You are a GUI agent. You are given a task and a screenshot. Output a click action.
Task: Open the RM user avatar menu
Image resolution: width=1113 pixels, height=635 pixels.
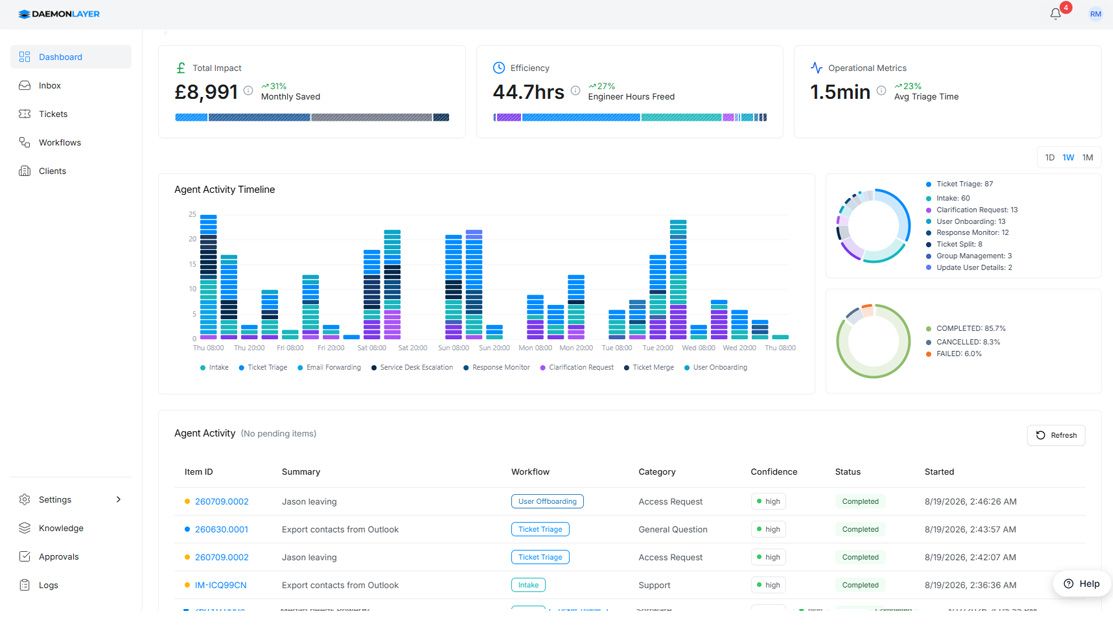click(1095, 13)
